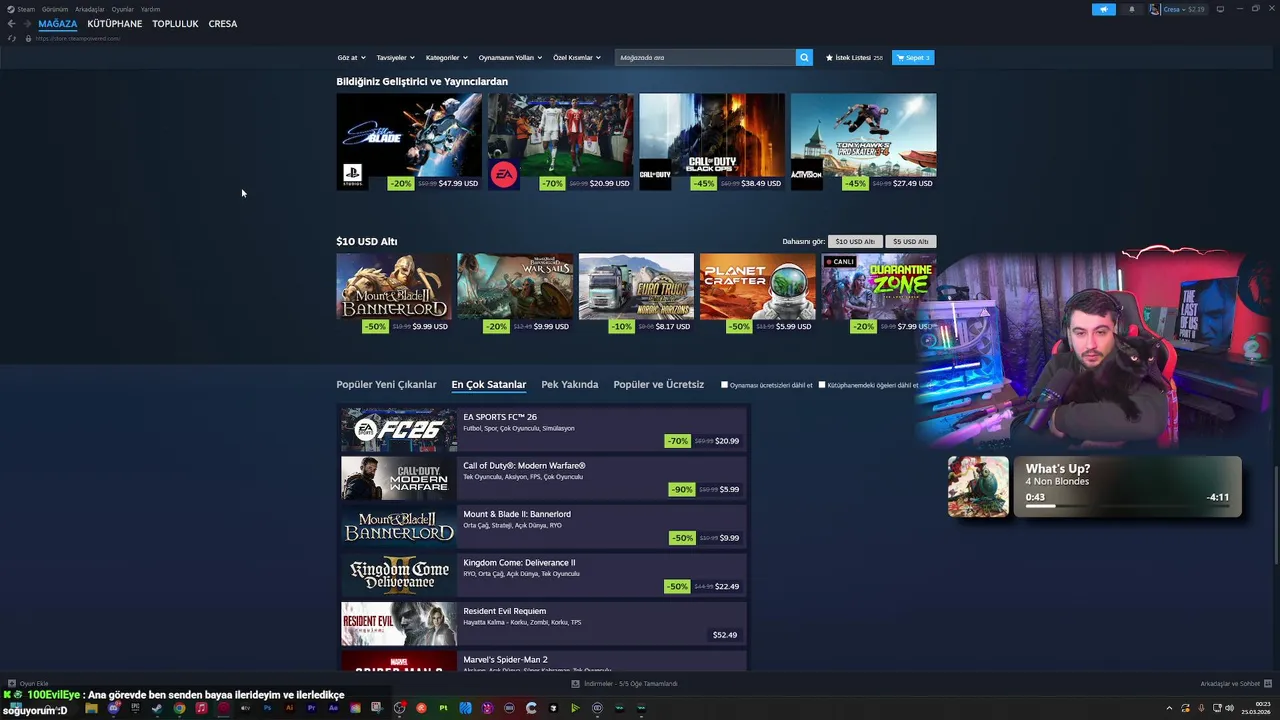Go back with the back arrow

11,23
